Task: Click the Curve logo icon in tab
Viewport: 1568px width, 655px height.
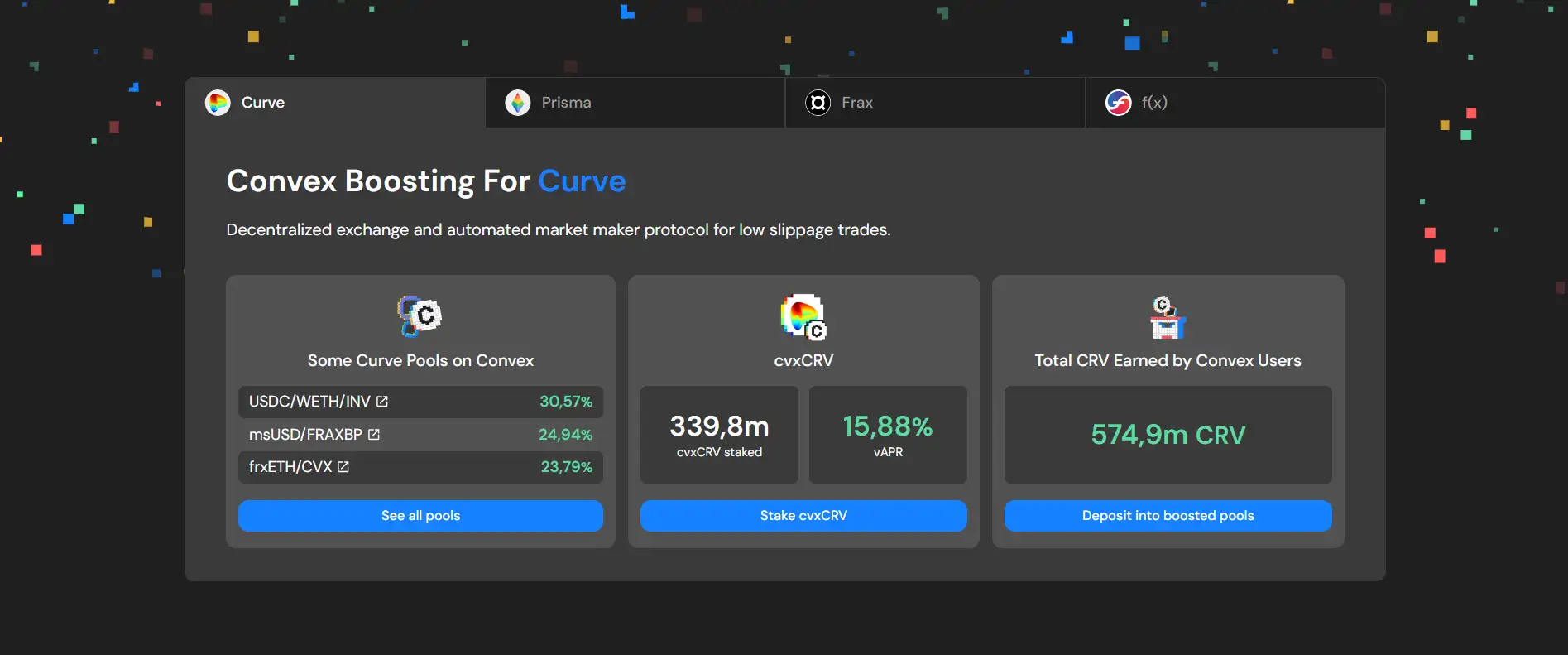Action: (218, 103)
